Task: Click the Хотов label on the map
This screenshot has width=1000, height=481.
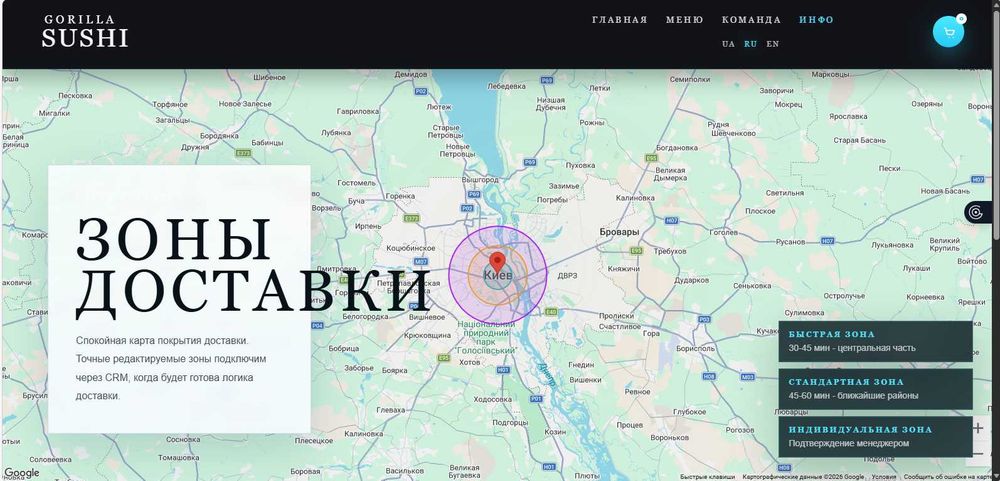Action: tap(469, 362)
